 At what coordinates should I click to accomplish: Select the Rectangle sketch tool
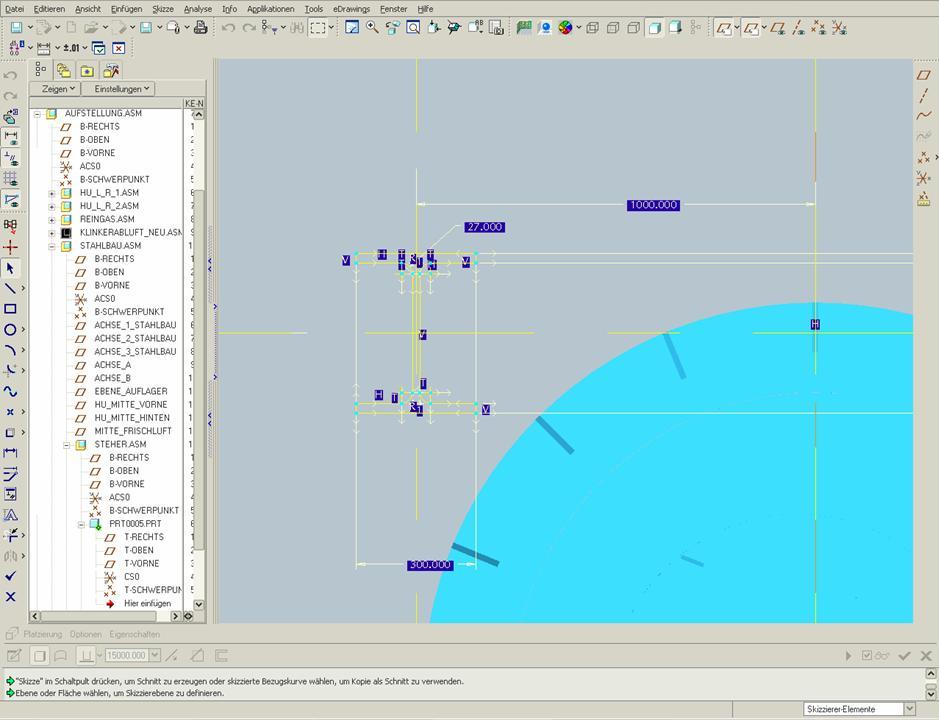(10, 309)
